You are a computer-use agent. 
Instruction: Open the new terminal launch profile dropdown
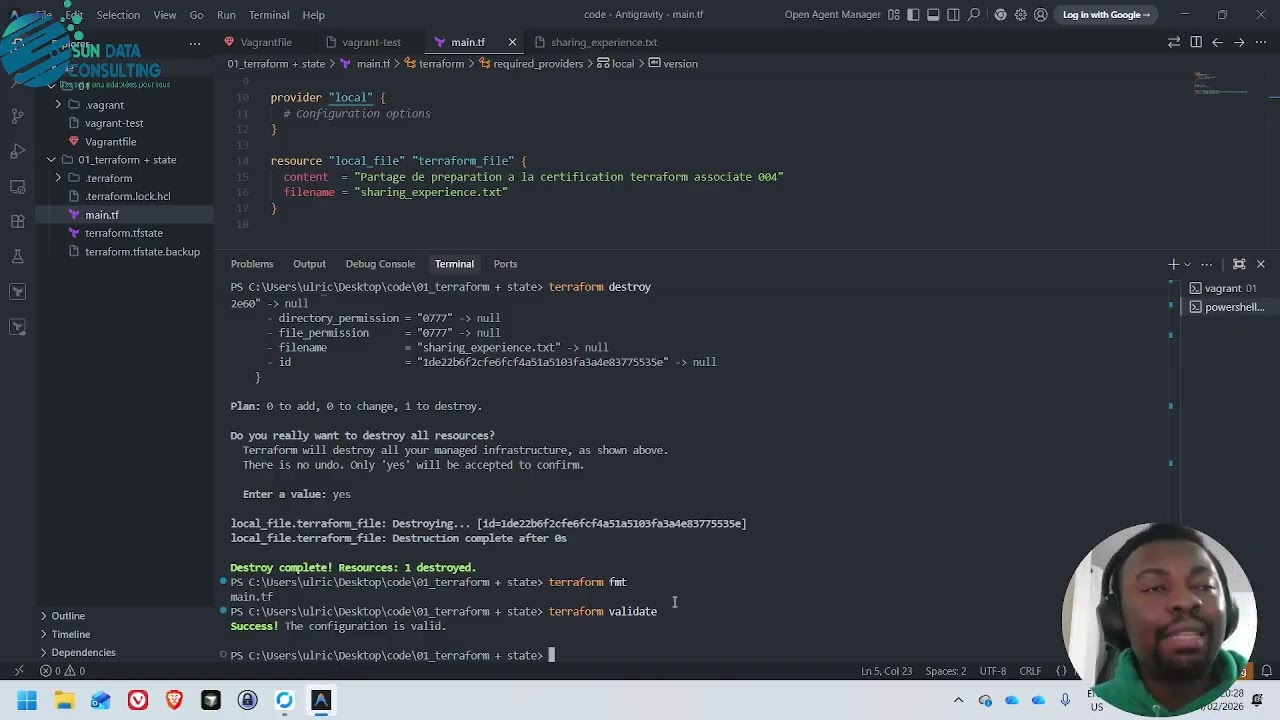pyautogui.click(x=1187, y=264)
